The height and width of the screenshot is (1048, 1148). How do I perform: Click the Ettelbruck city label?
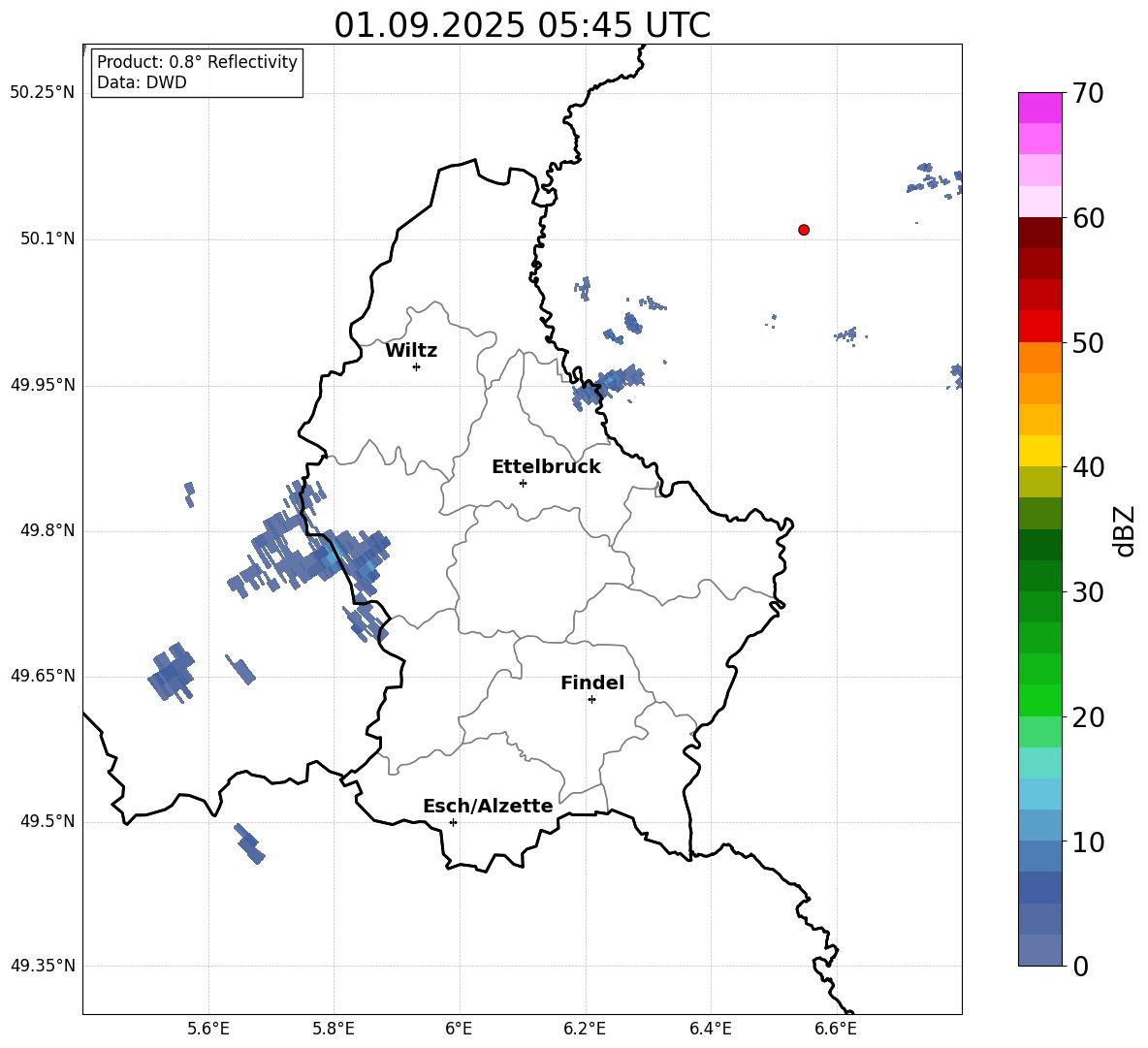tap(546, 467)
